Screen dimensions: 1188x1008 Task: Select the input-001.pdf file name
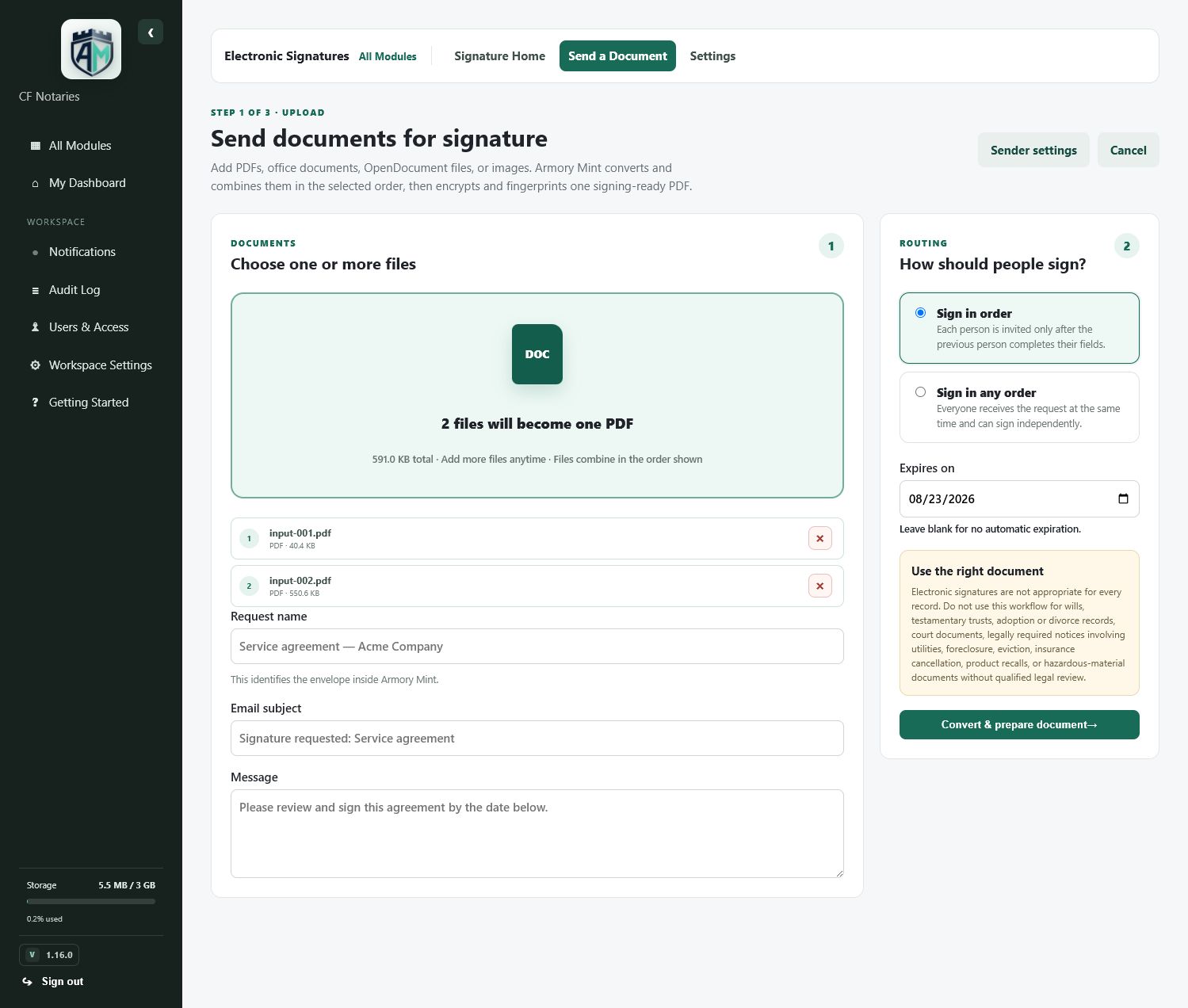(x=300, y=533)
